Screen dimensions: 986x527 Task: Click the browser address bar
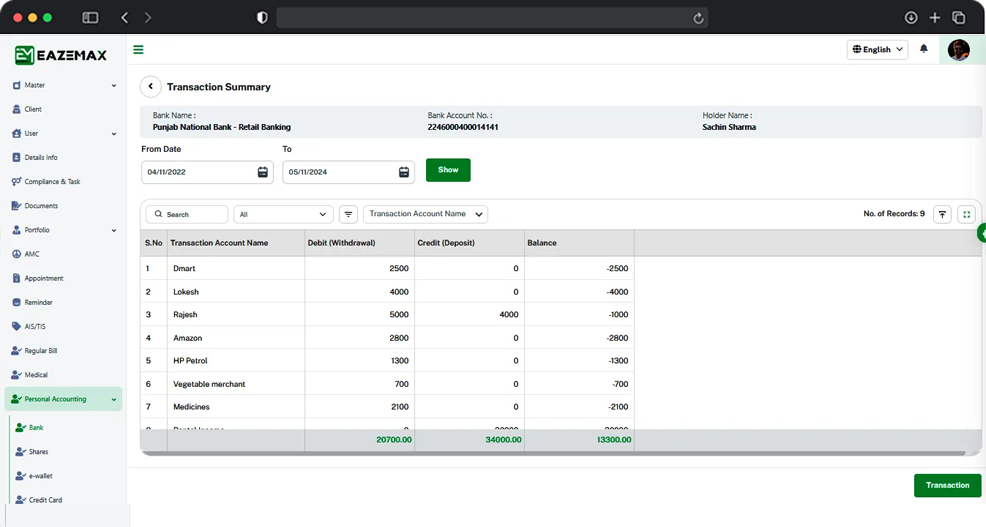coord(492,18)
